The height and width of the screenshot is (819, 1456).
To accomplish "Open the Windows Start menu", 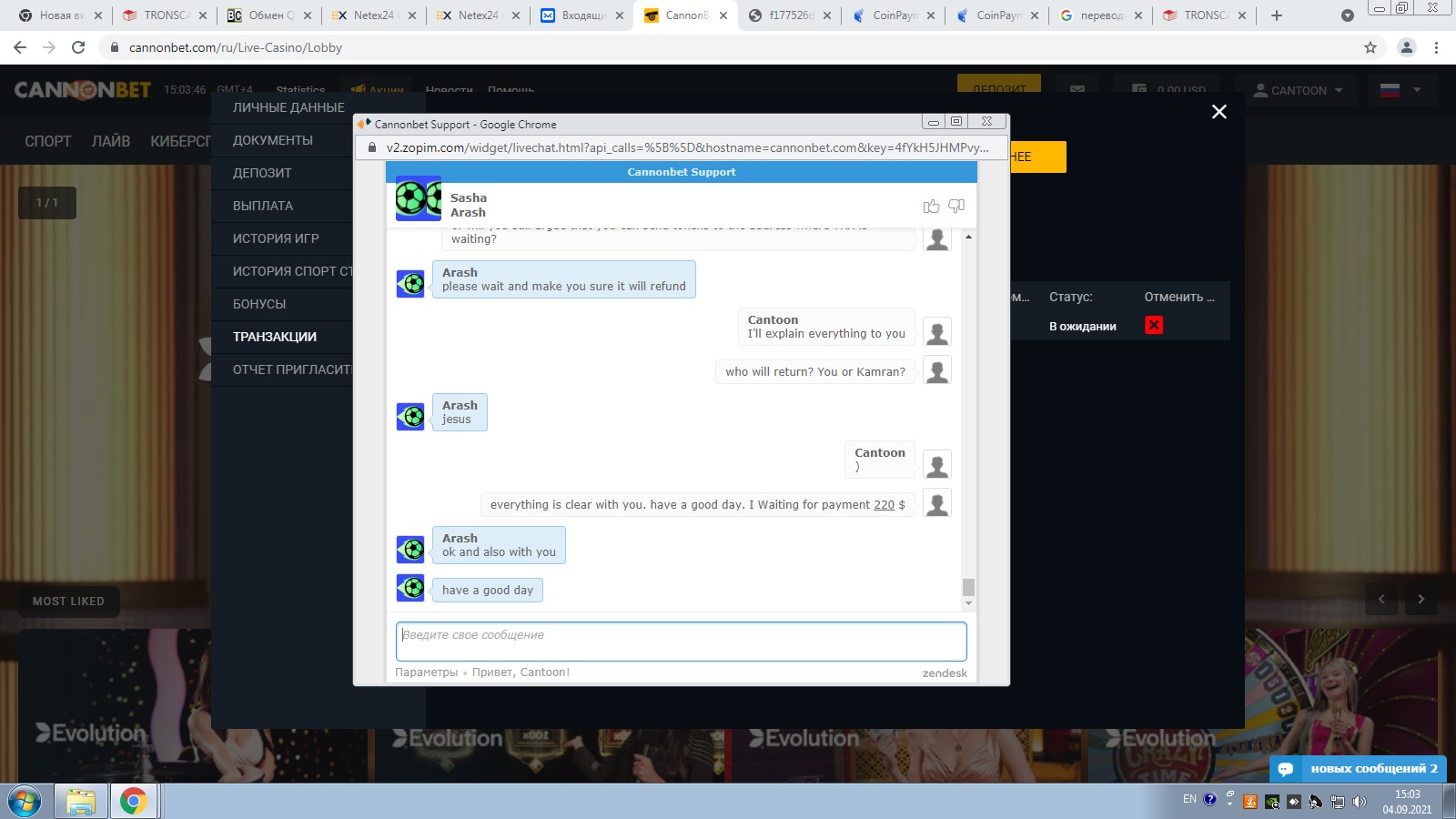I will point(25,802).
